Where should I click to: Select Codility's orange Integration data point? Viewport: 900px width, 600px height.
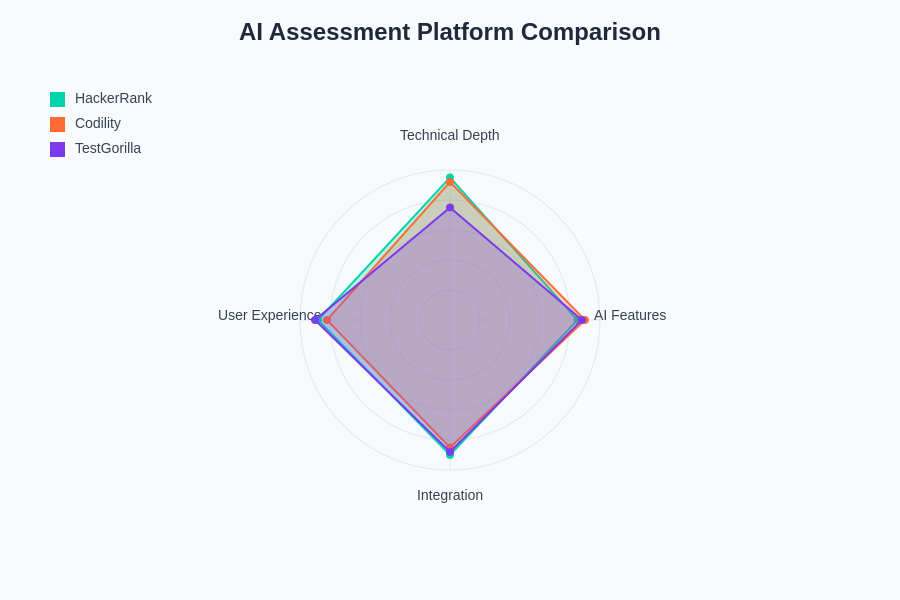(x=450, y=447)
